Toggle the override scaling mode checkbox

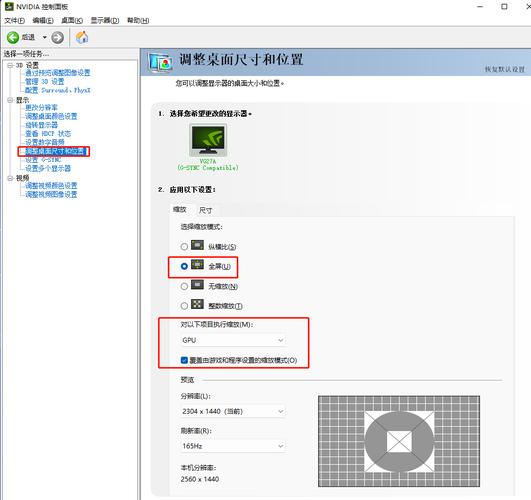click(184, 360)
